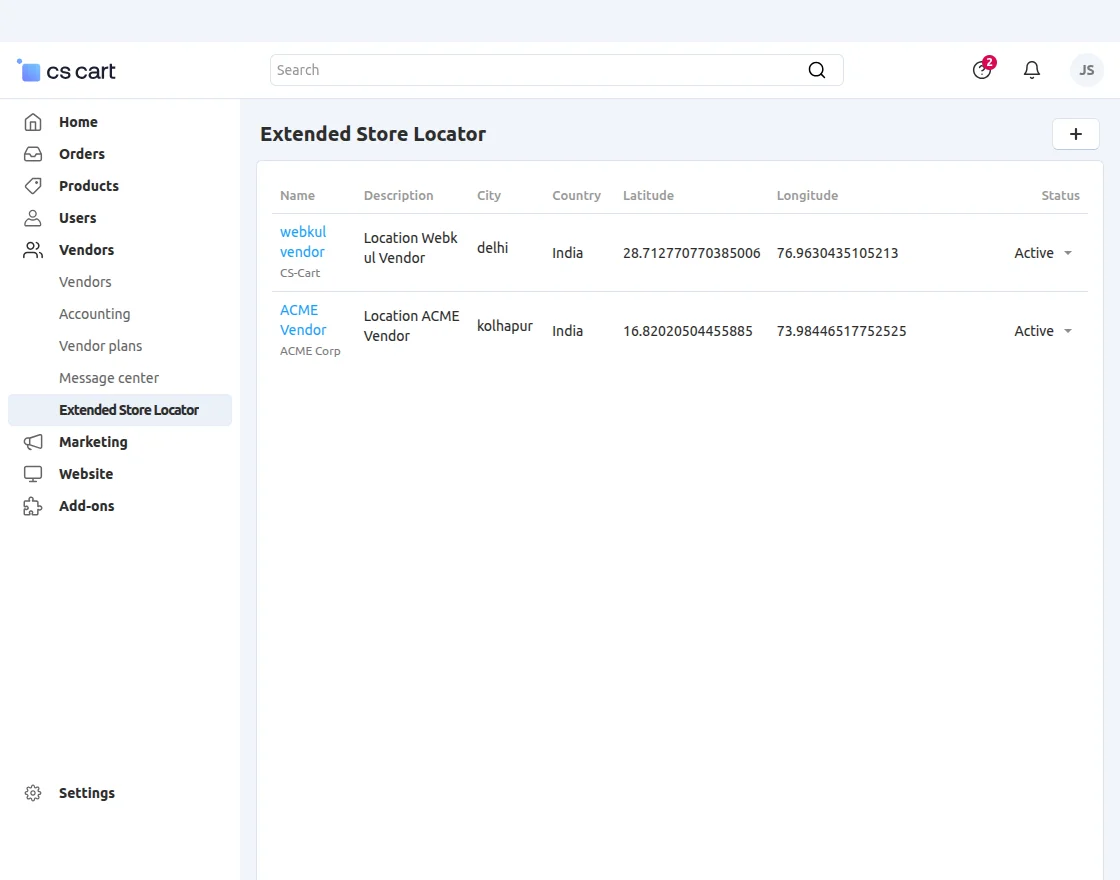Click the CS-Cart logo
This screenshot has width=1120, height=880.
[67, 71]
